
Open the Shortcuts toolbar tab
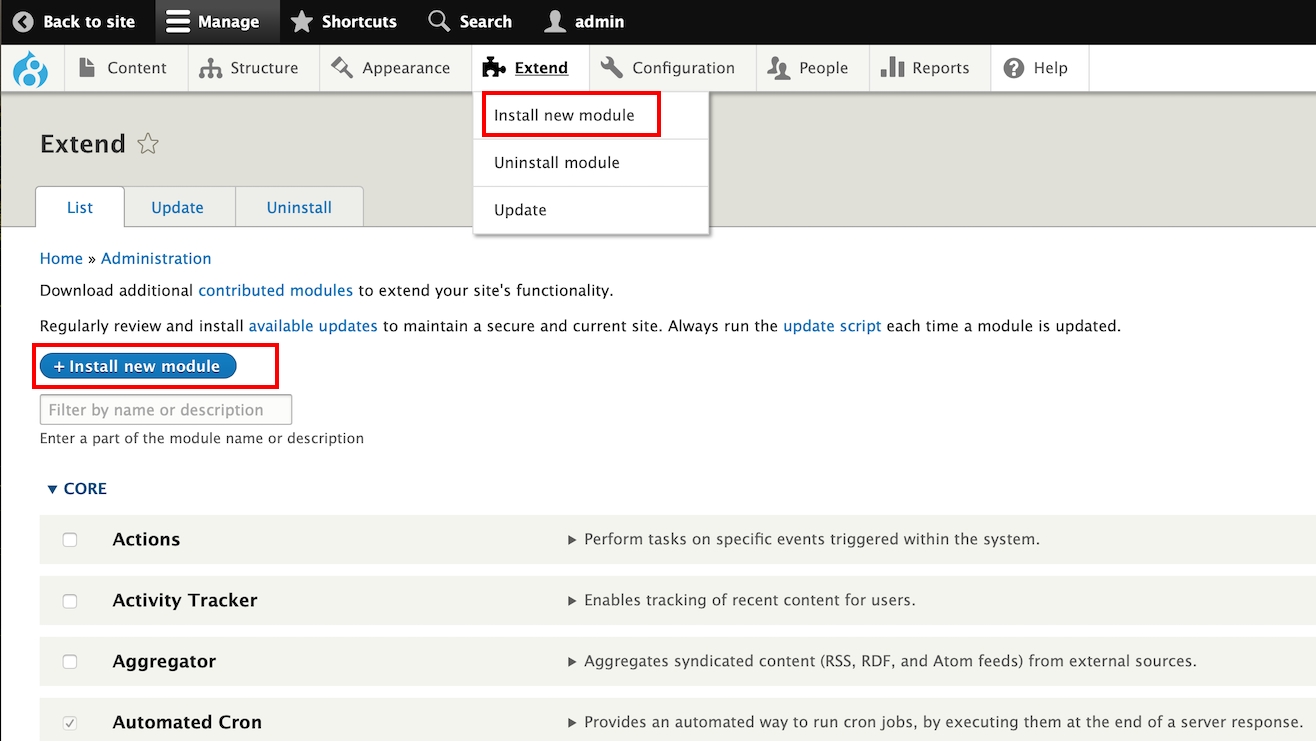343,21
